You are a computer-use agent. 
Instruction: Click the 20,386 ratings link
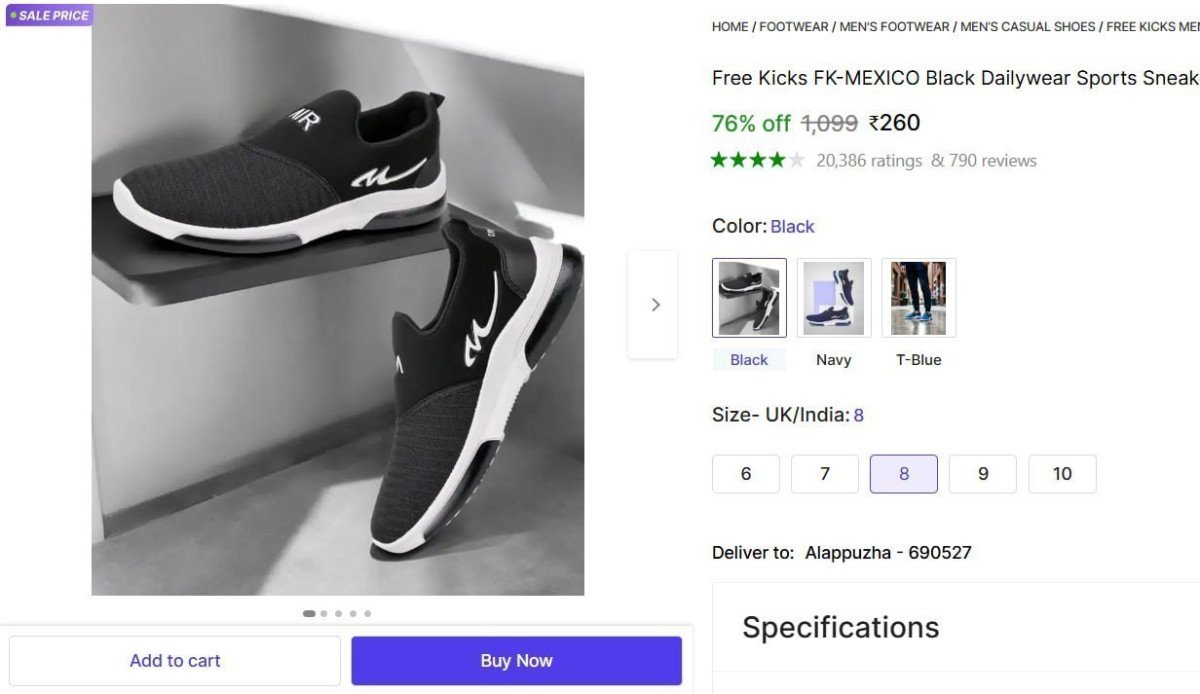(870, 160)
